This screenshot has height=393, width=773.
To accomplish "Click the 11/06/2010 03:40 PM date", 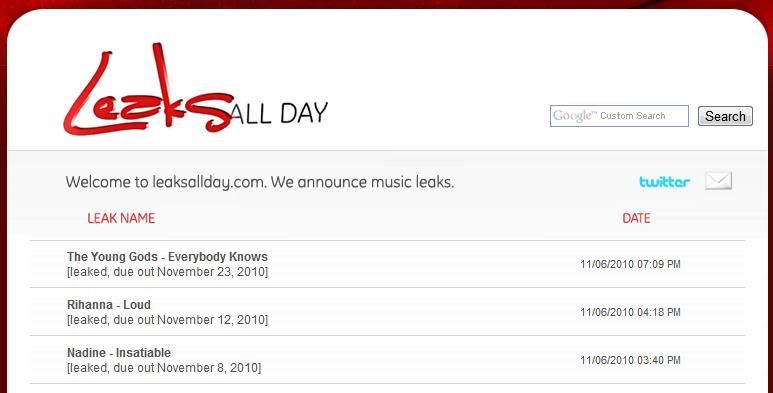I will [x=630, y=360].
